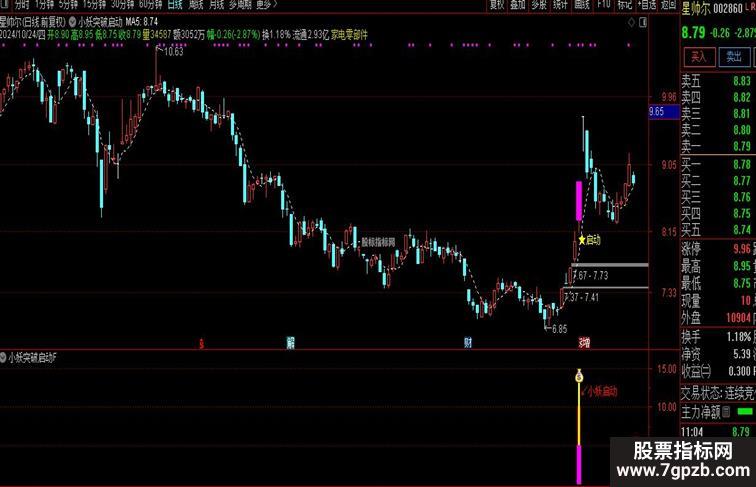This screenshot has width=756, height=487.
Task: Click the 卖三 8.81 order row
Action: click(x=718, y=114)
